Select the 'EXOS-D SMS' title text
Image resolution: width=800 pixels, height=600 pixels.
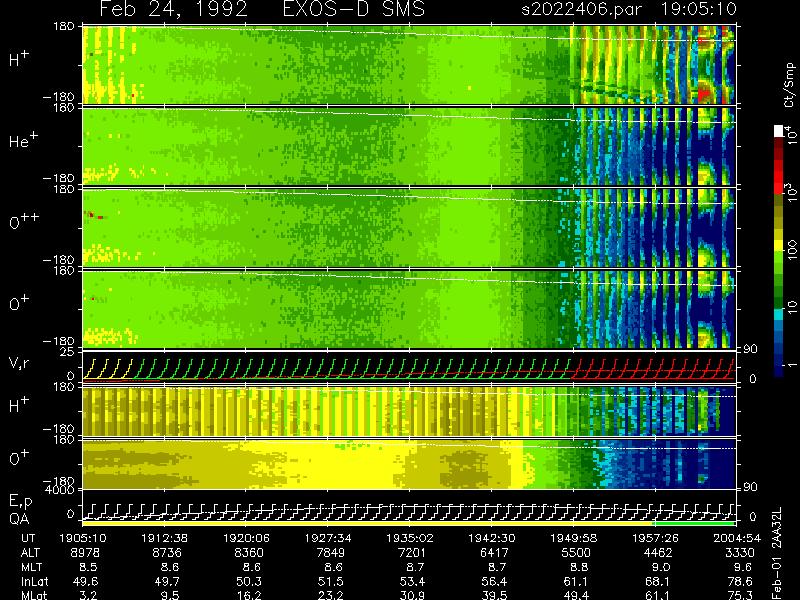click(354, 9)
